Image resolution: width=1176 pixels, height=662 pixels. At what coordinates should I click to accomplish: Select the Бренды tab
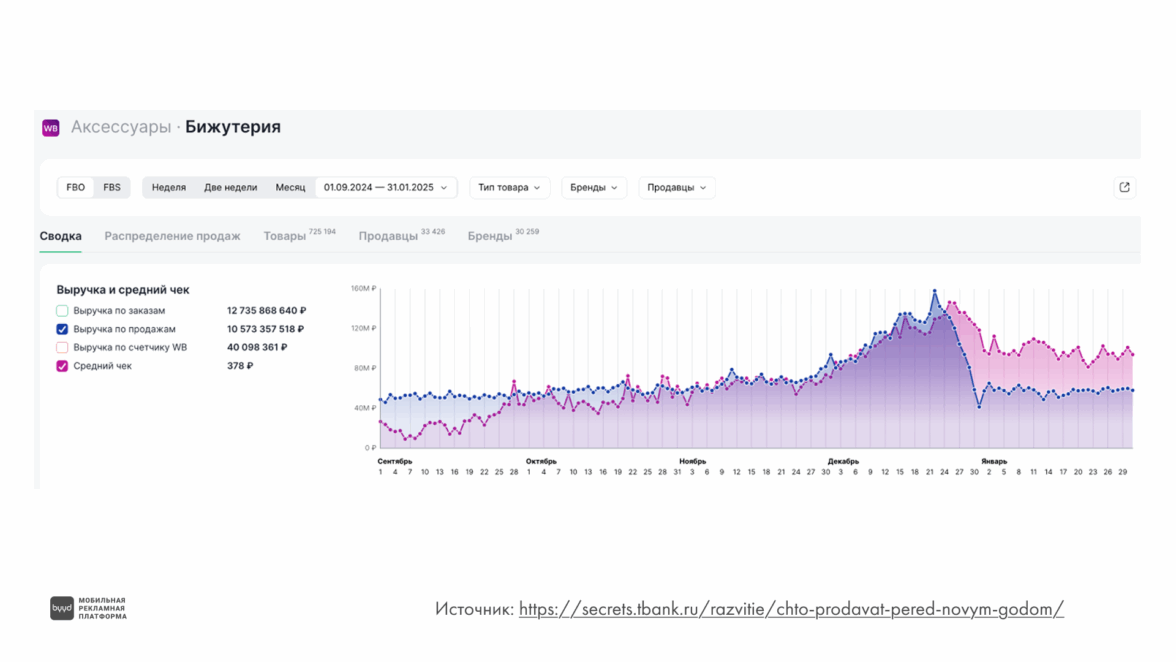[x=490, y=236]
